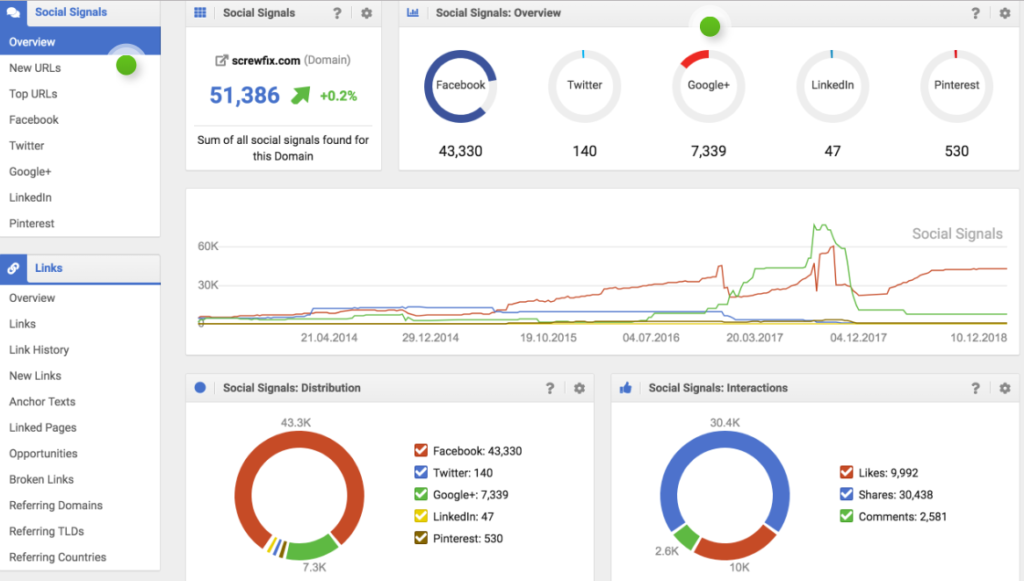The width and height of the screenshot is (1024, 581).
Task: Click the thumbs-up icon on the Interactions panel
Action: (x=625, y=388)
